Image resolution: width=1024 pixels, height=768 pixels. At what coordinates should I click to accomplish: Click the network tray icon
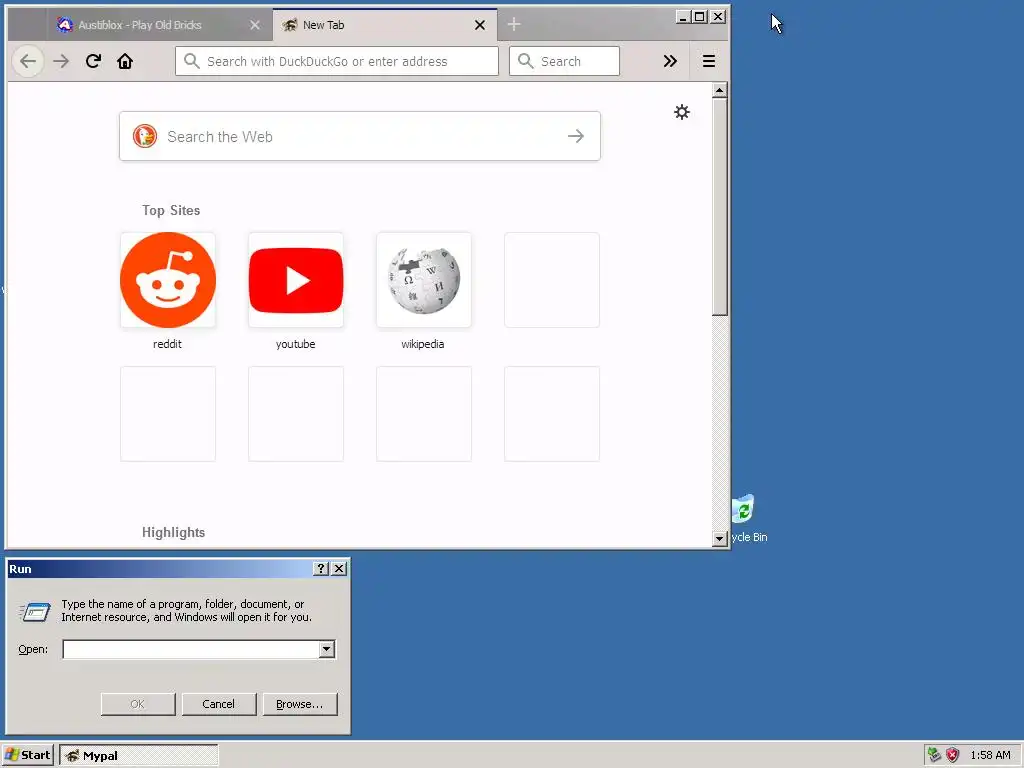(935, 755)
